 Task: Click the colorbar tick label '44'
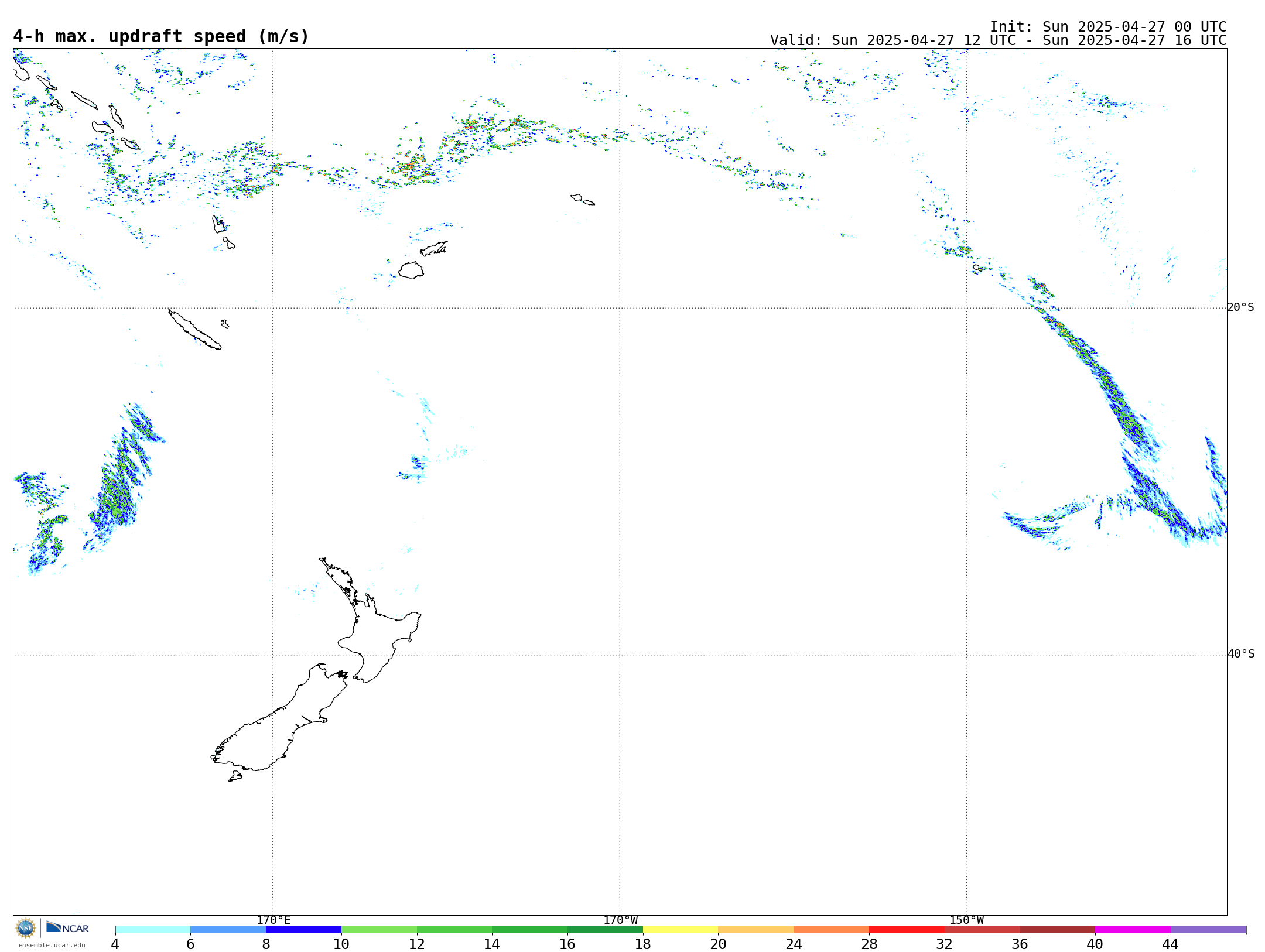[x=1170, y=944]
